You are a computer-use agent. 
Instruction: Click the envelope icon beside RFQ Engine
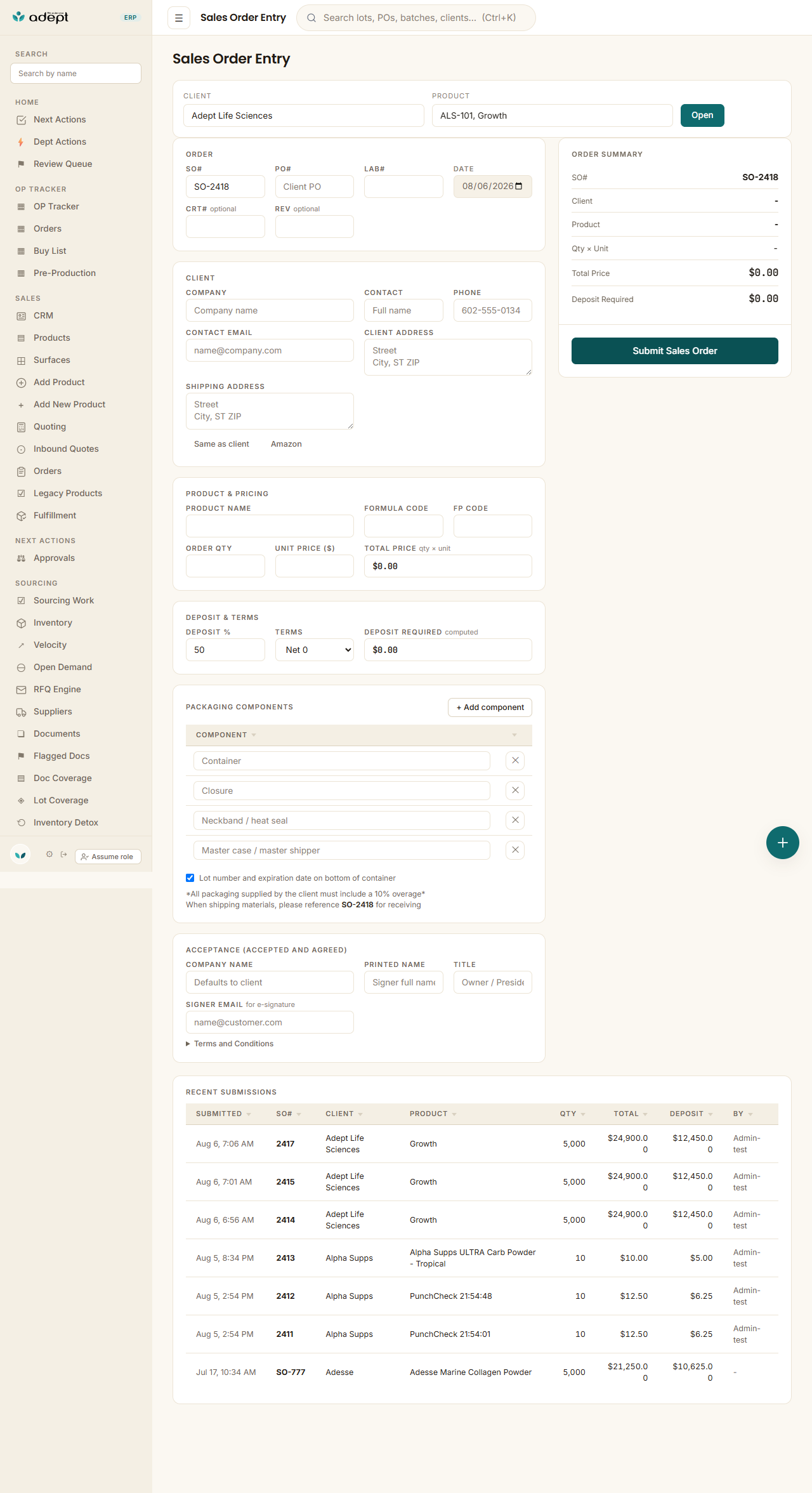[x=21, y=690]
